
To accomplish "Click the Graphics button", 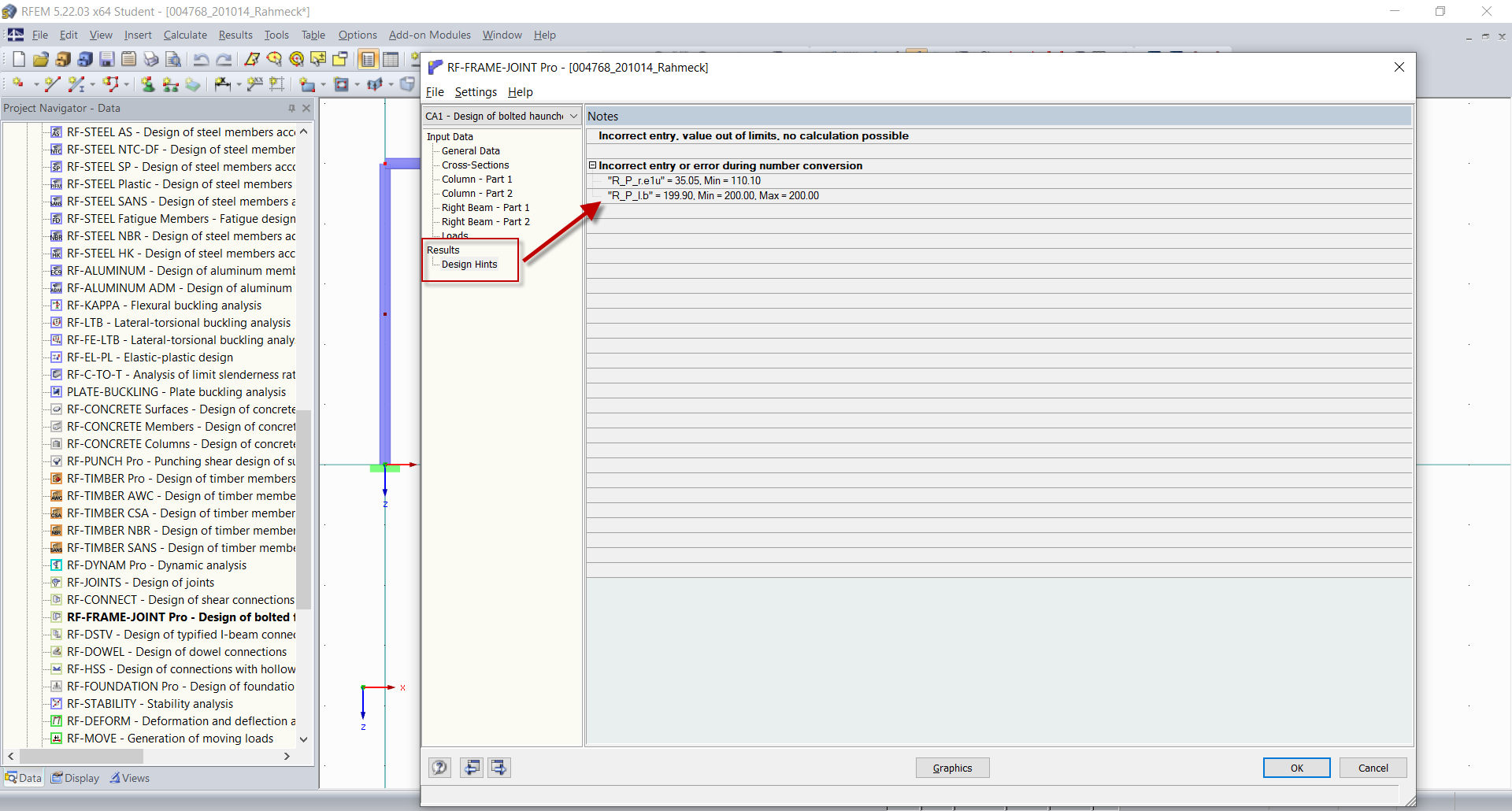I will click(952, 768).
